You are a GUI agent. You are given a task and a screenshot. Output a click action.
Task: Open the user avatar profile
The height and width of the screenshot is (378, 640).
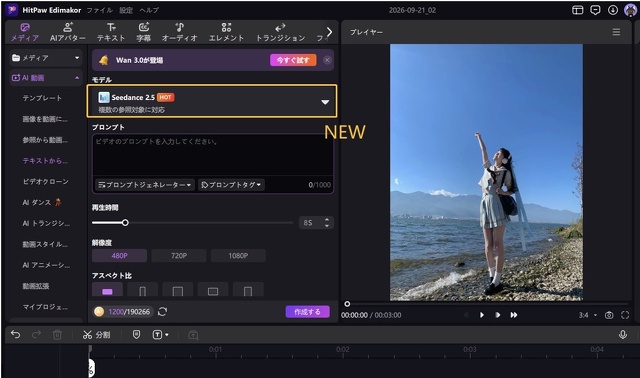click(x=630, y=10)
